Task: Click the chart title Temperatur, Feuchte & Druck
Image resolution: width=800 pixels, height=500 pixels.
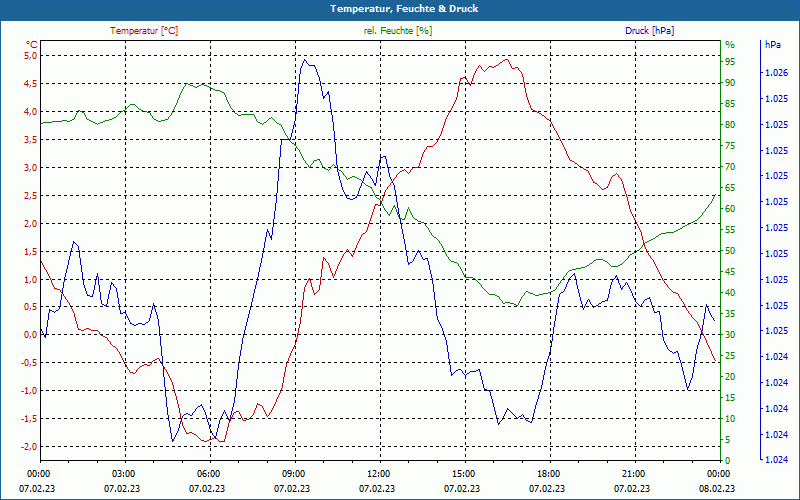Action: [404, 9]
